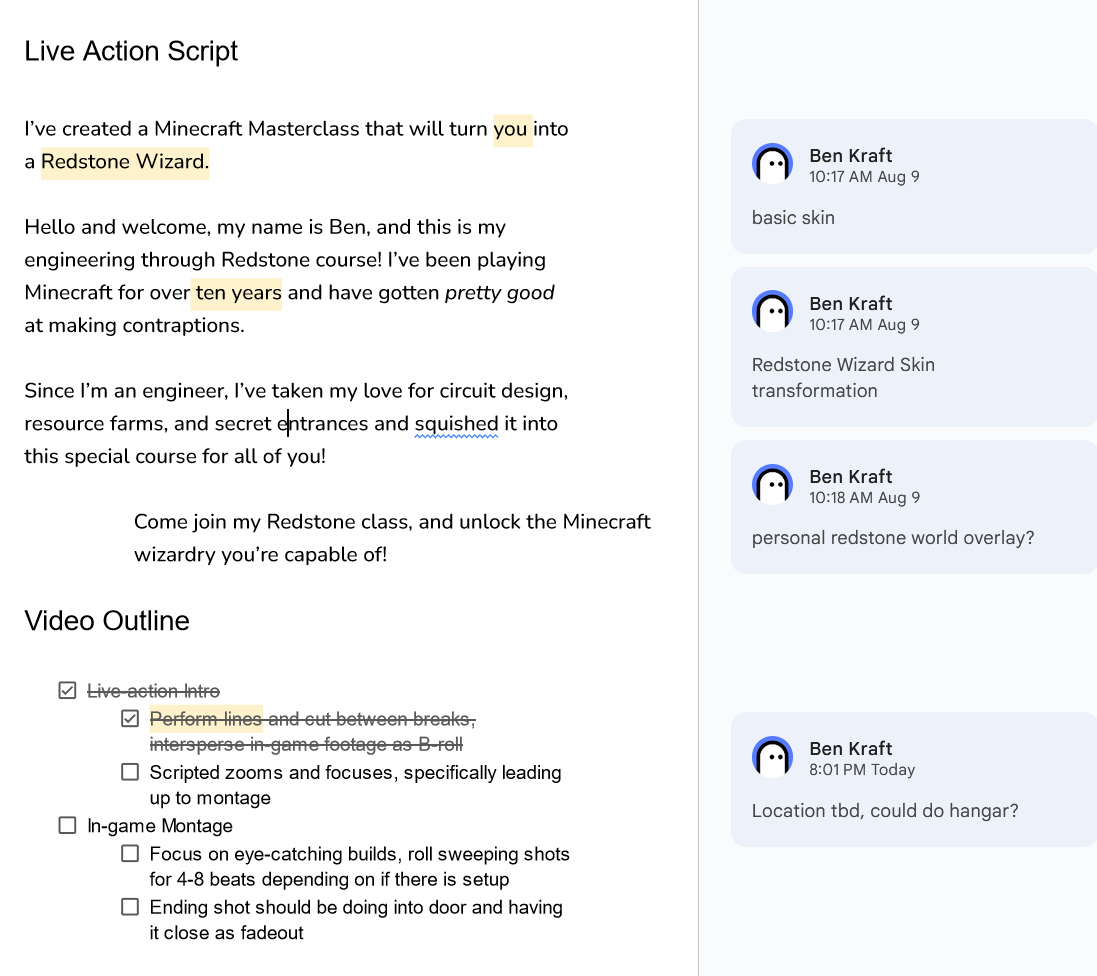The height and width of the screenshot is (976, 1097).
Task: Click the 'Video Outline' heading
Action: click(107, 621)
